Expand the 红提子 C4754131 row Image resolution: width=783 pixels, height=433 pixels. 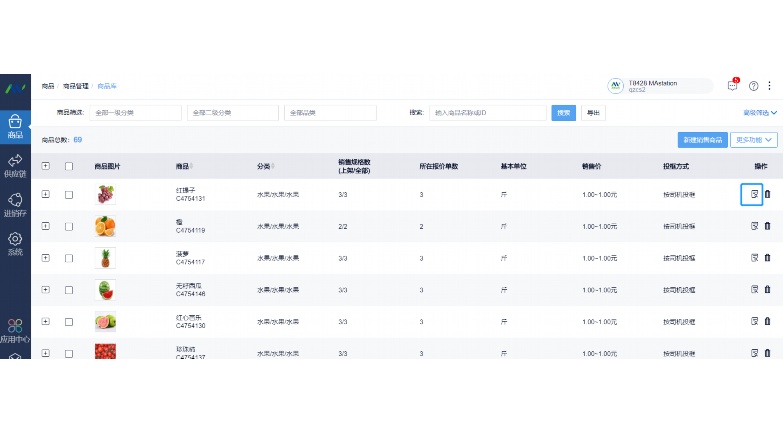point(45,194)
